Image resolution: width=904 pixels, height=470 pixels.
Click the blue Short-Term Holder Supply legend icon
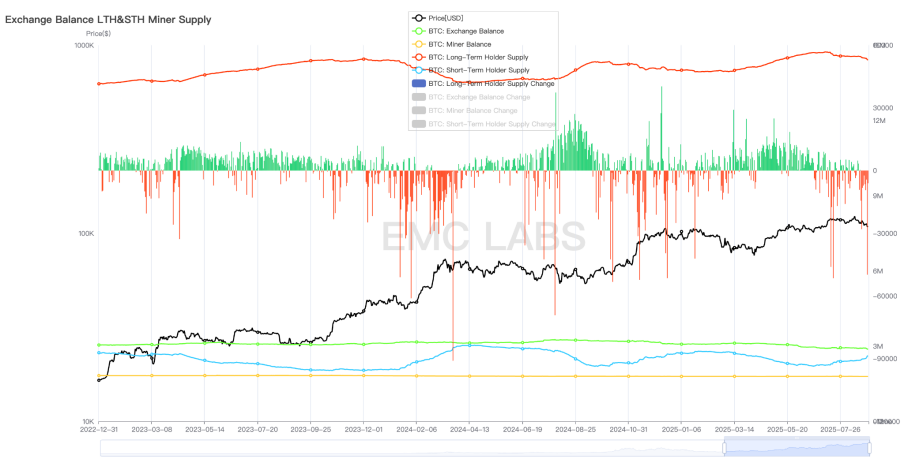coord(418,70)
